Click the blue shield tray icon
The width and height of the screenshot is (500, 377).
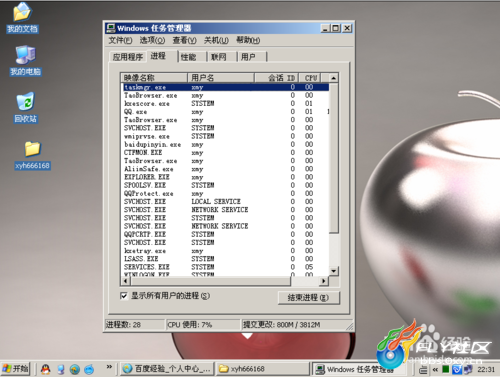click(x=457, y=369)
